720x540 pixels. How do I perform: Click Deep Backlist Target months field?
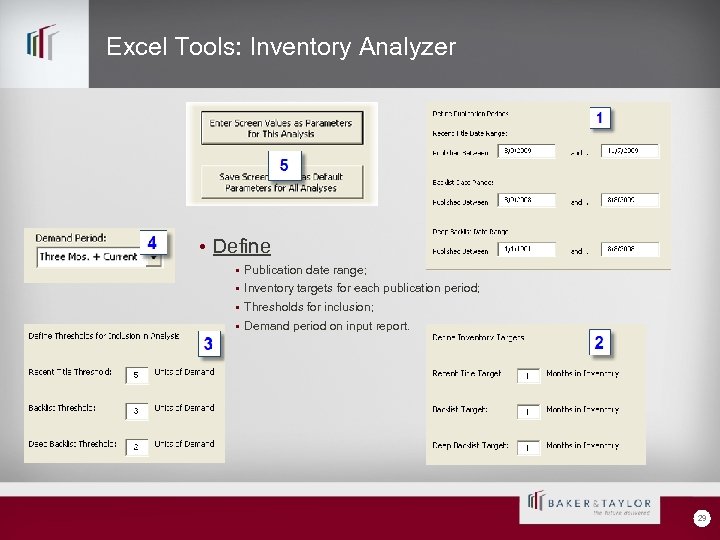pyautogui.click(x=528, y=447)
